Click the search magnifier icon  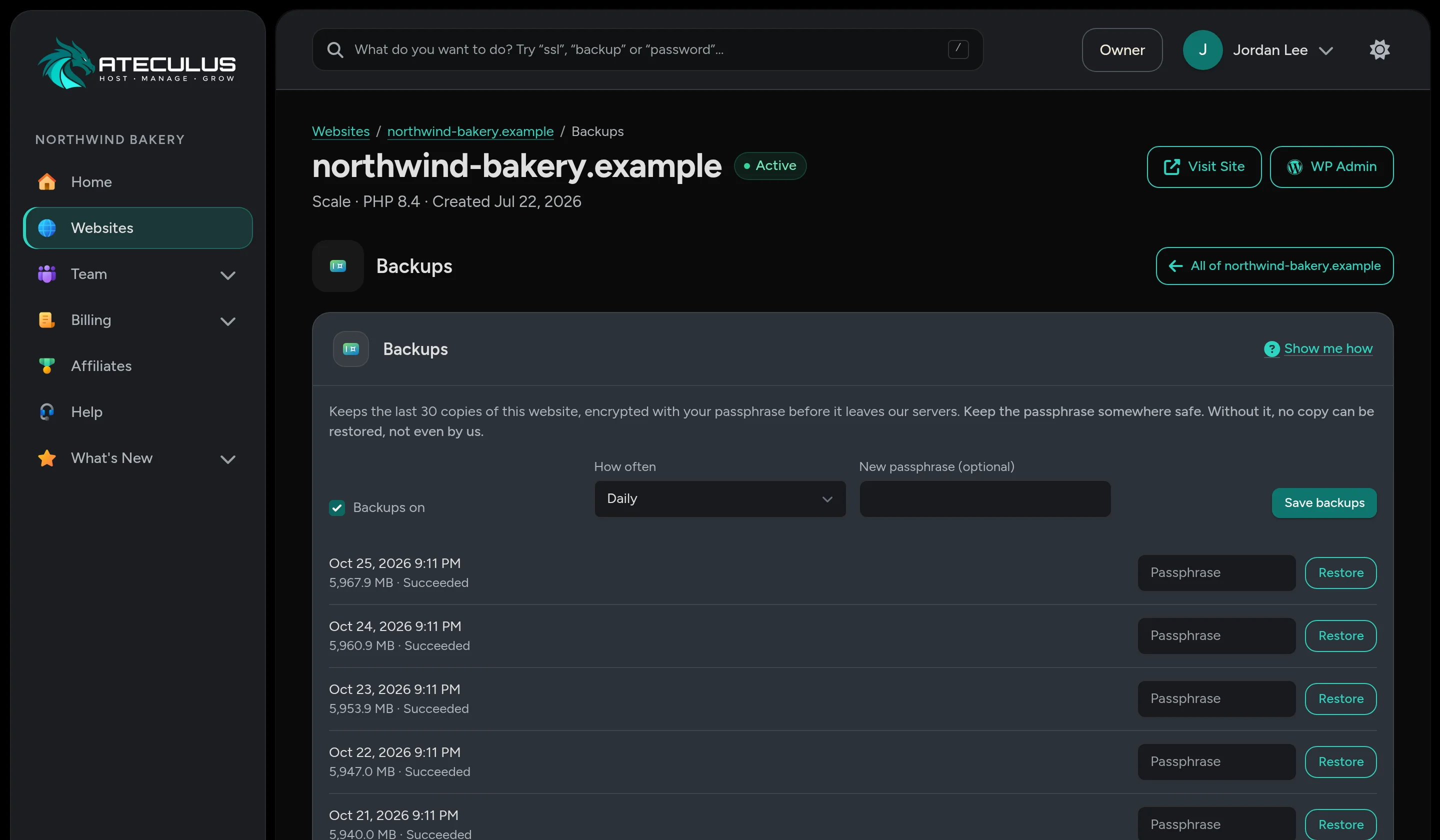pyautogui.click(x=335, y=49)
